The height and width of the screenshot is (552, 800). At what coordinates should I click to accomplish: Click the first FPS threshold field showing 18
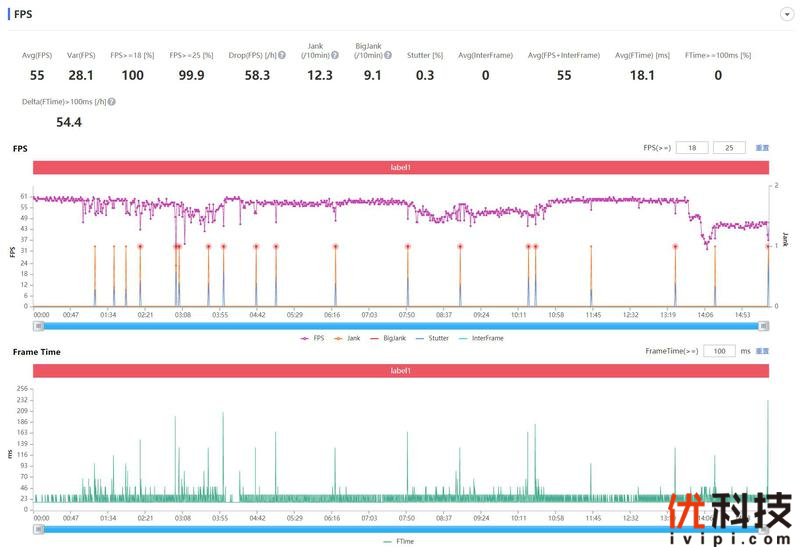(x=691, y=148)
